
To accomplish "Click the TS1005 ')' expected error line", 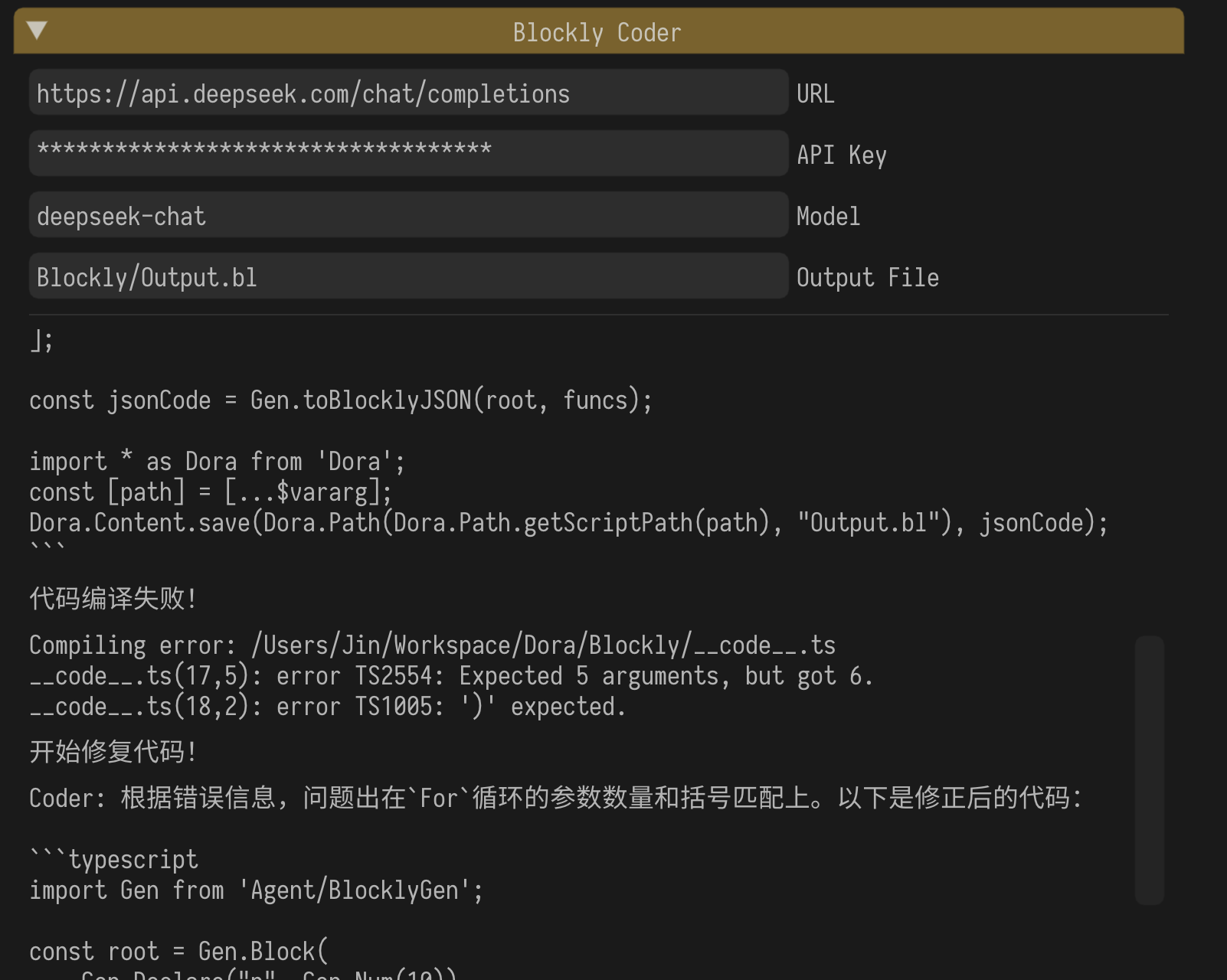I will 327,707.
